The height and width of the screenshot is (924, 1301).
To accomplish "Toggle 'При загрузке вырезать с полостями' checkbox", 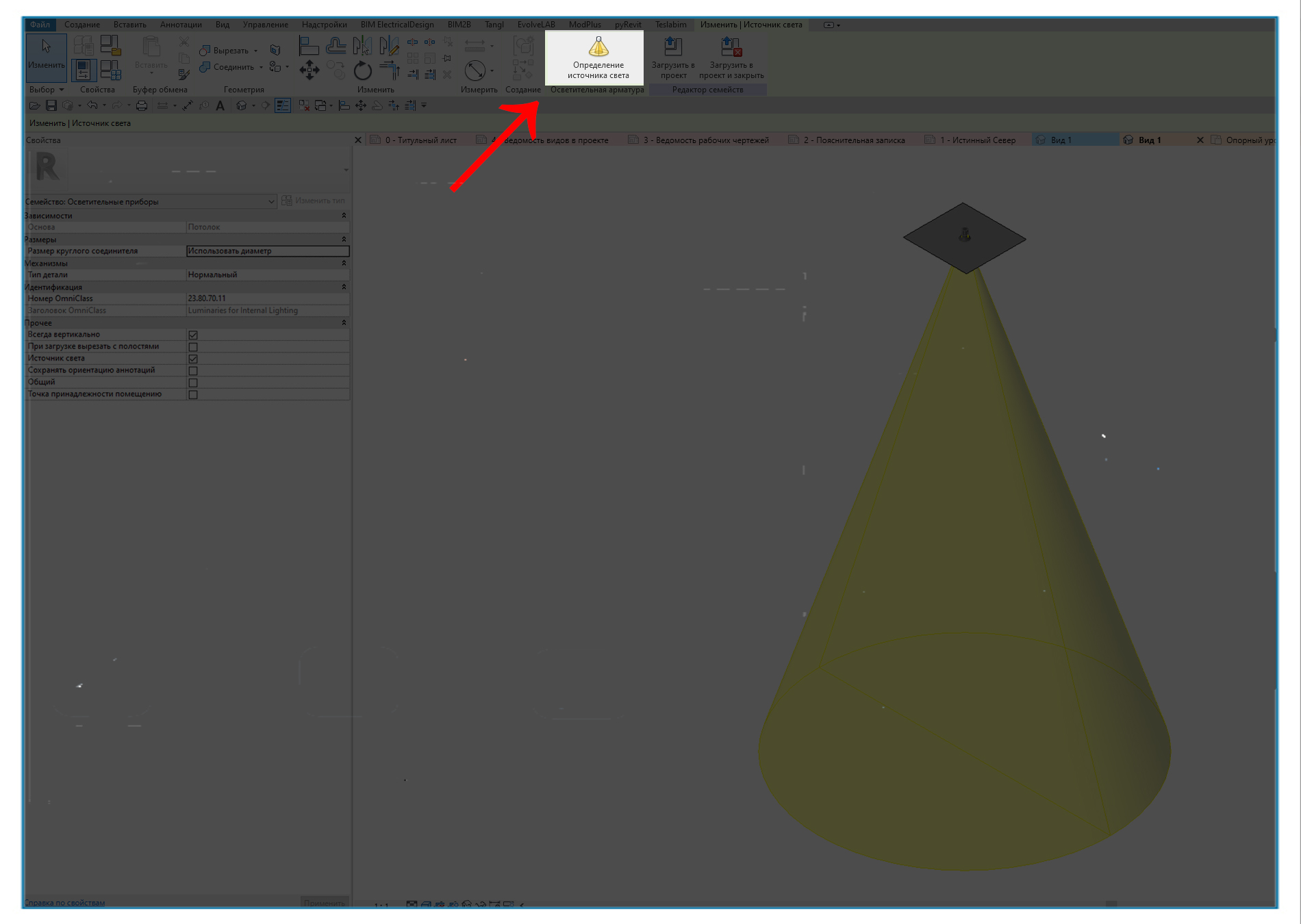I will coord(193,347).
